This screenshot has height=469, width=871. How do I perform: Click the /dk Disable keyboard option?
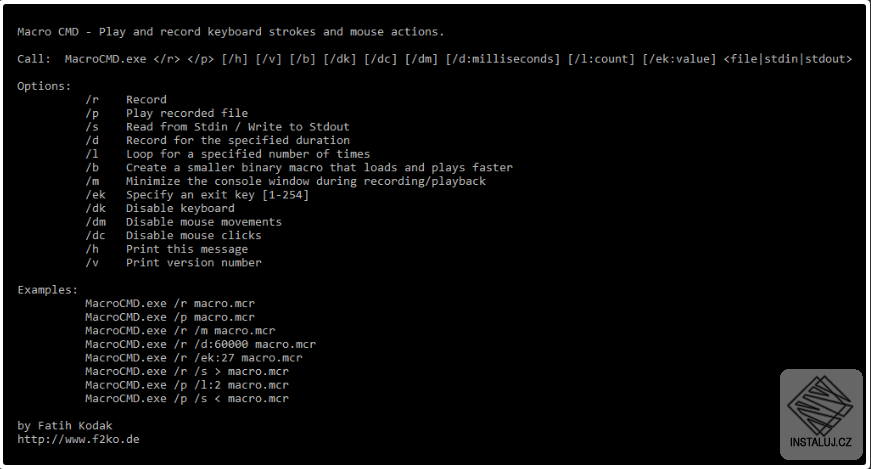pyautogui.click(x=160, y=208)
